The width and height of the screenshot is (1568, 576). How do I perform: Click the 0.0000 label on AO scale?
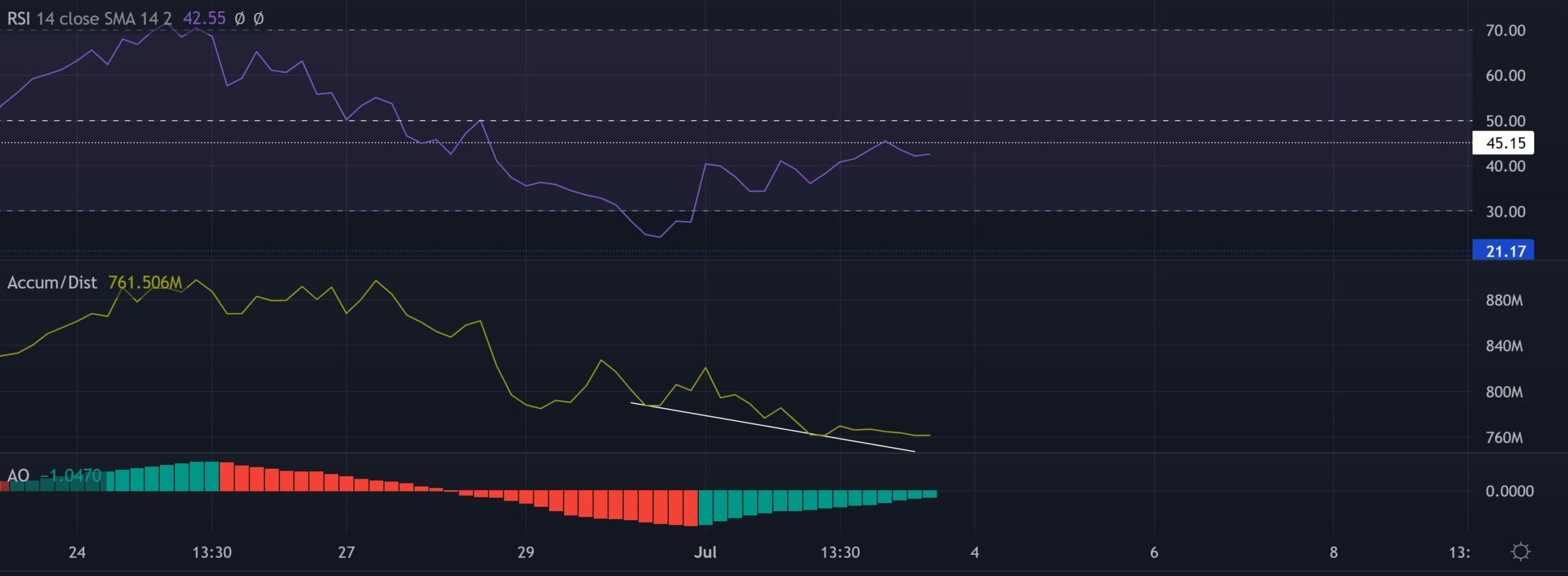point(1509,491)
